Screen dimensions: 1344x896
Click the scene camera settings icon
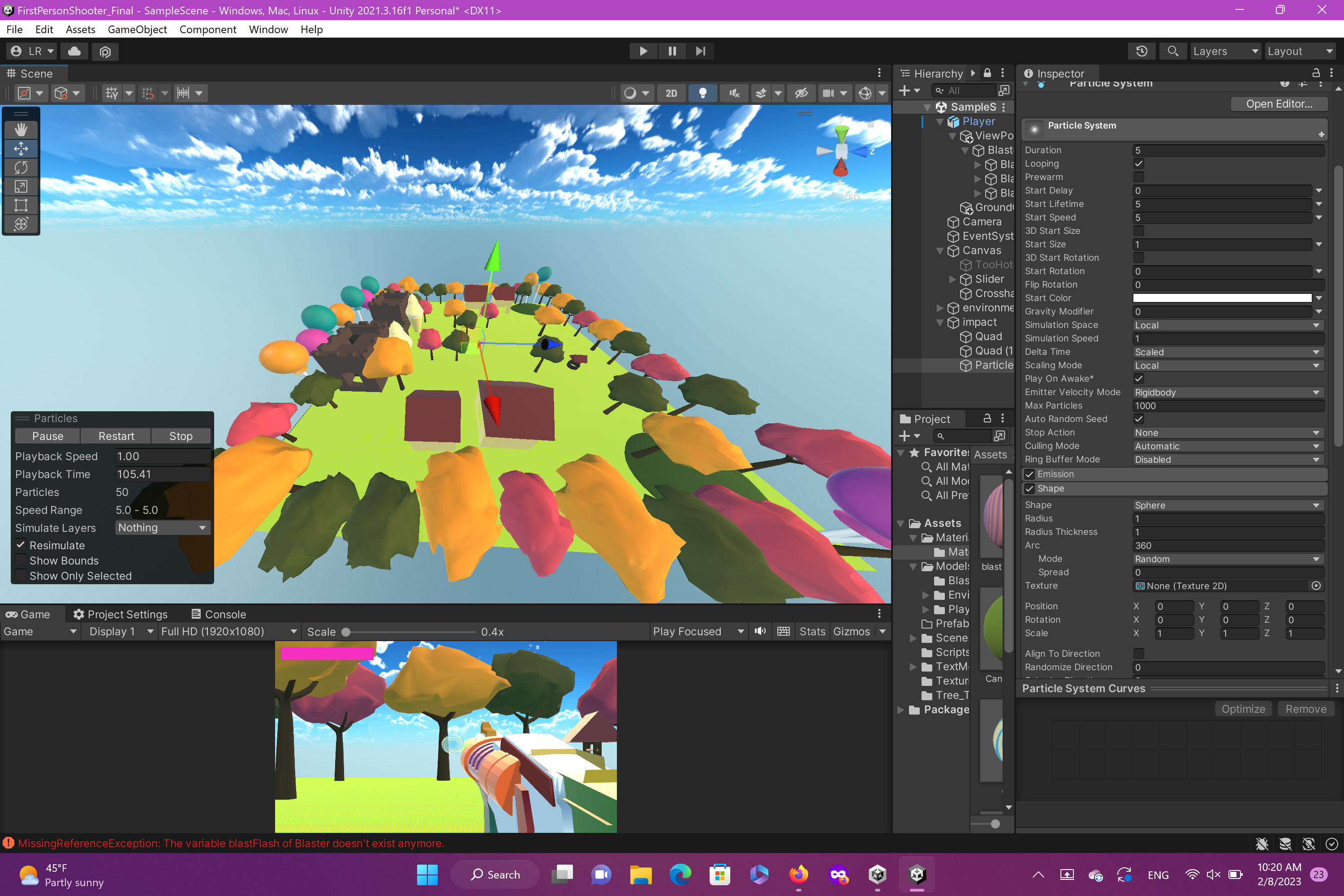pos(828,93)
